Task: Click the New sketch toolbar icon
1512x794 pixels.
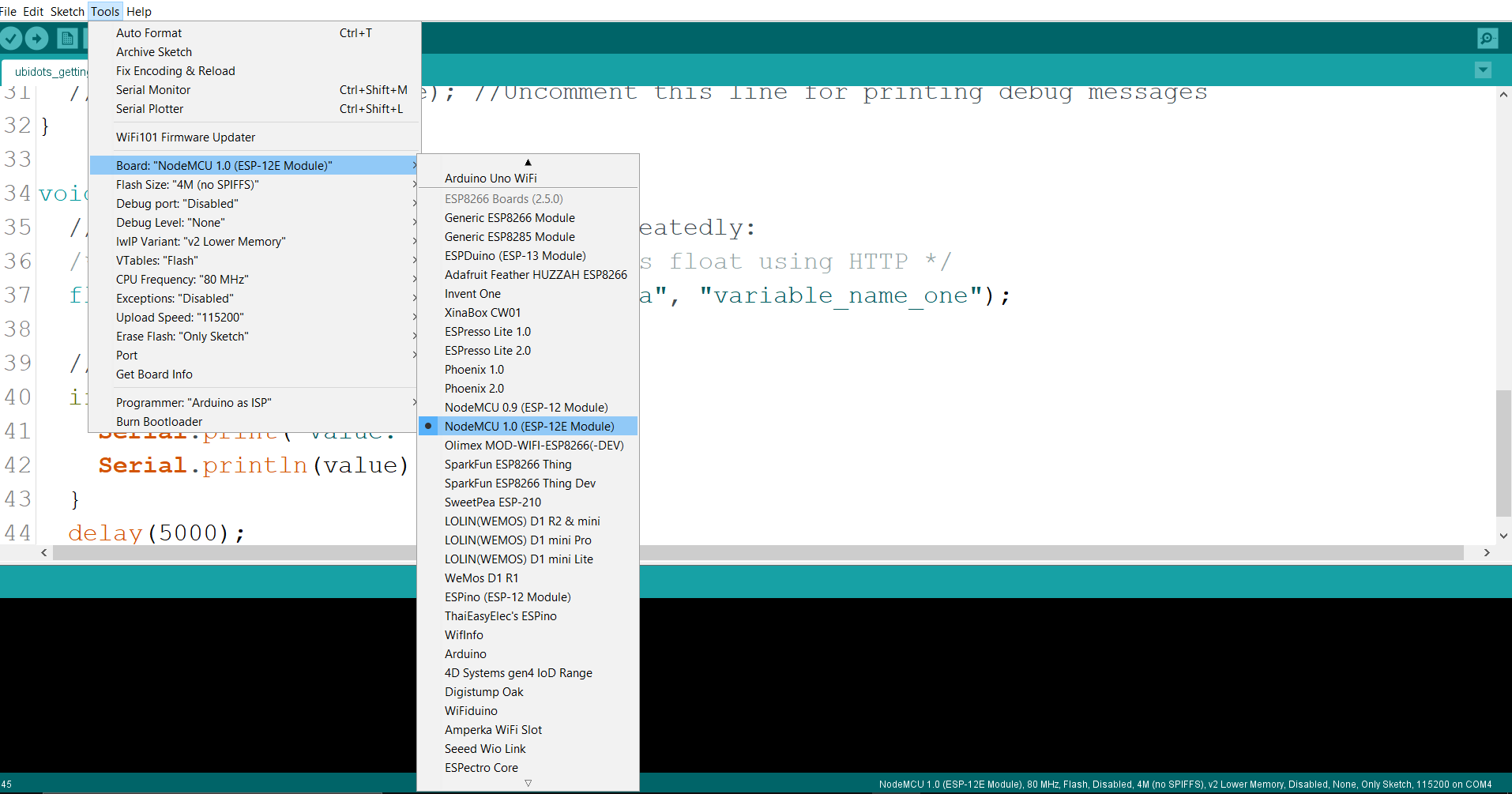Action: (68, 38)
